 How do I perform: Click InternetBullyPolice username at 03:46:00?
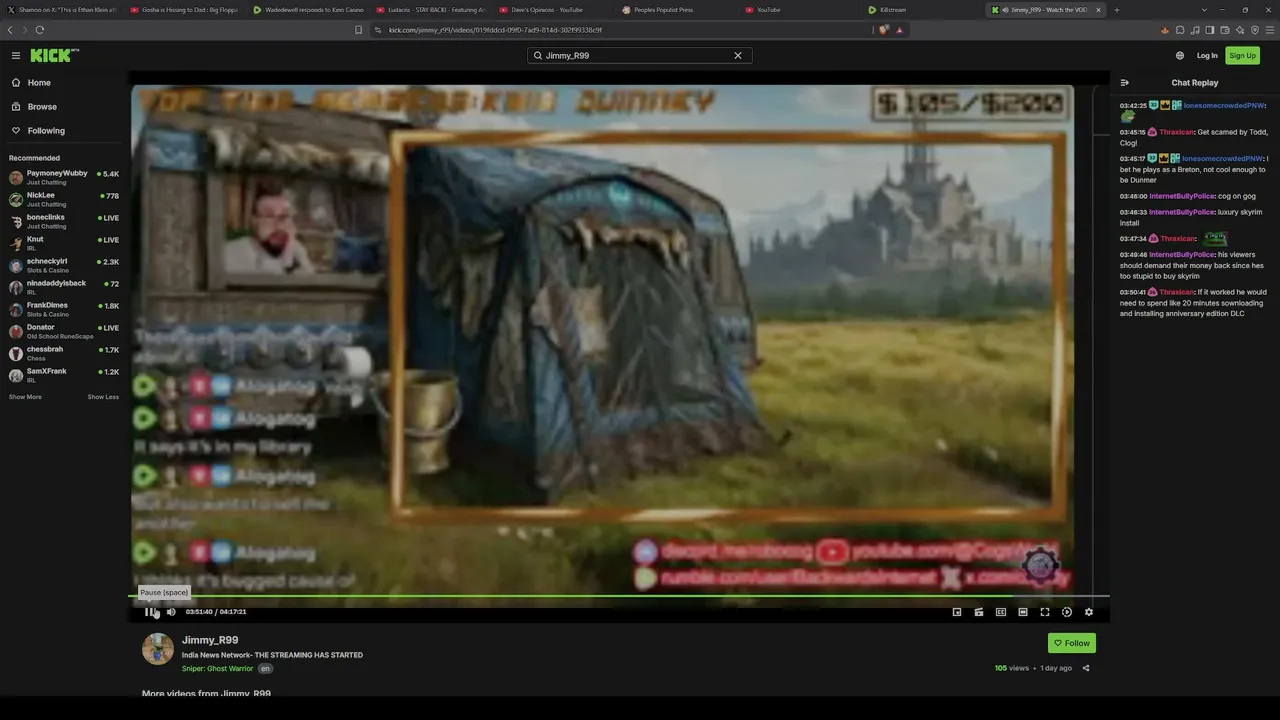tap(1182, 196)
